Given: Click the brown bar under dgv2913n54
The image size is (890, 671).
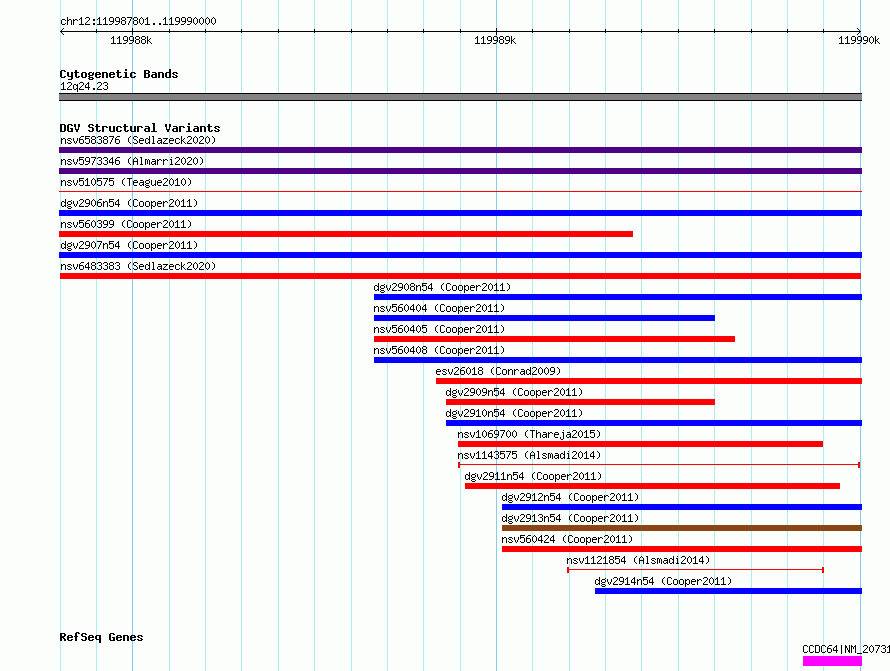Looking at the screenshot, I should (682, 528).
